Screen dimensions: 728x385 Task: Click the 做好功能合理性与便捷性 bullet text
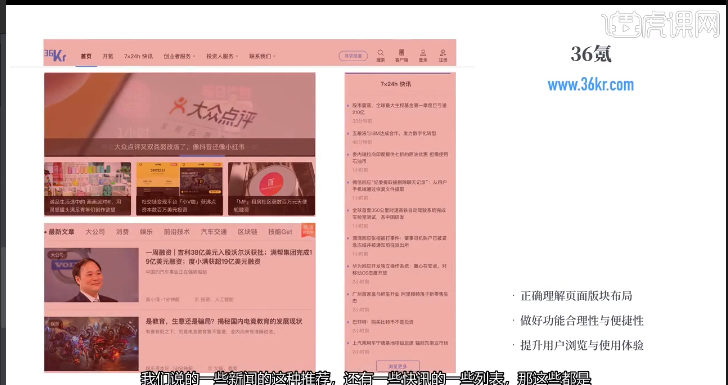582,320
